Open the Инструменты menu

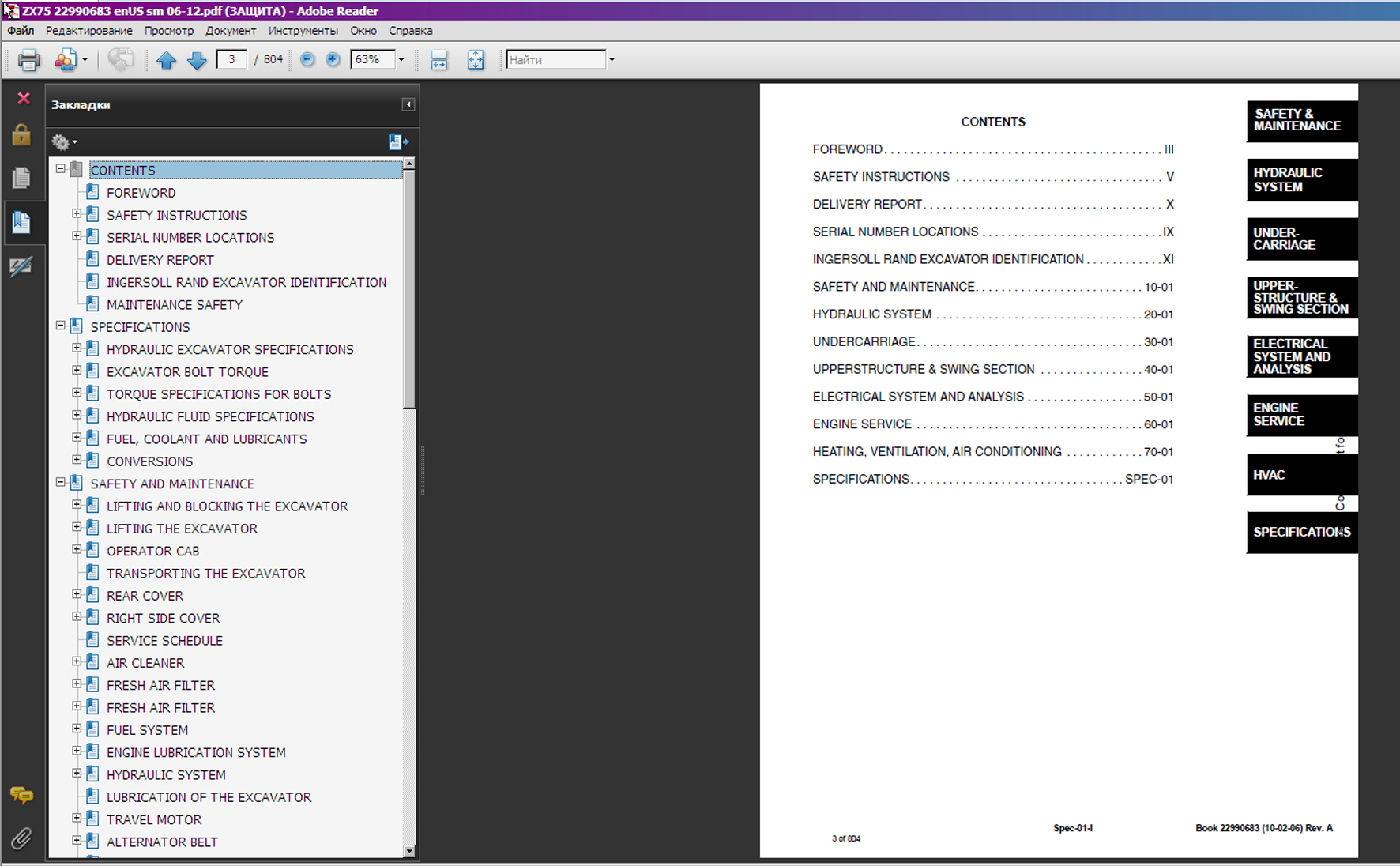(303, 31)
